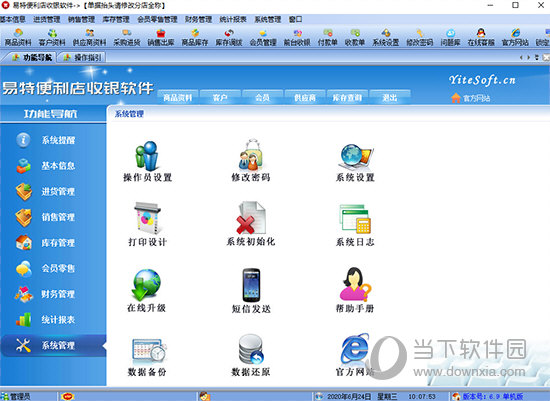
Task: Open 商品库存 toolbar icon
Action: tap(195, 38)
